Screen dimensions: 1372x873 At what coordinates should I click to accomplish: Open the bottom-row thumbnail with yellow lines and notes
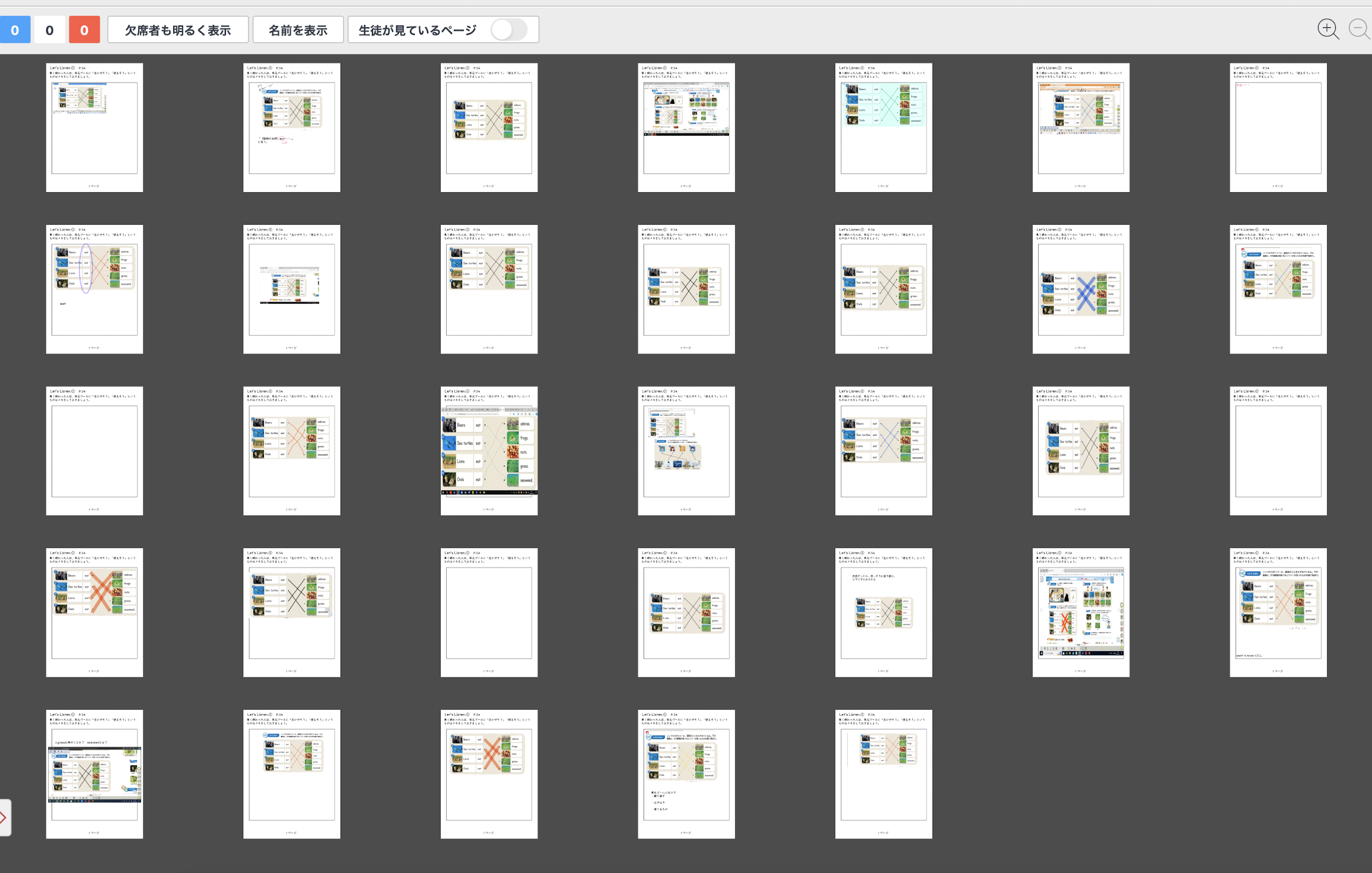686,774
